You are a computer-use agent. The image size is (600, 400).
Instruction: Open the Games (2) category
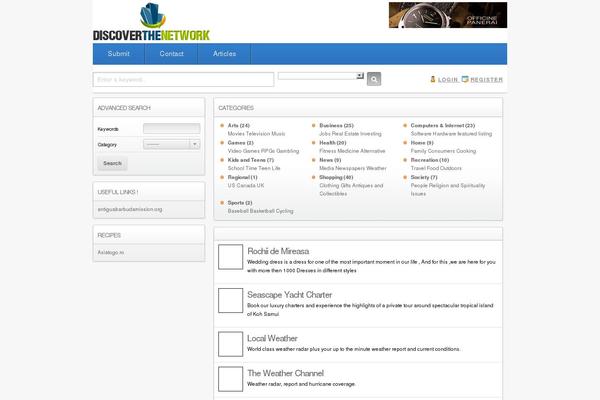point(240,143)
